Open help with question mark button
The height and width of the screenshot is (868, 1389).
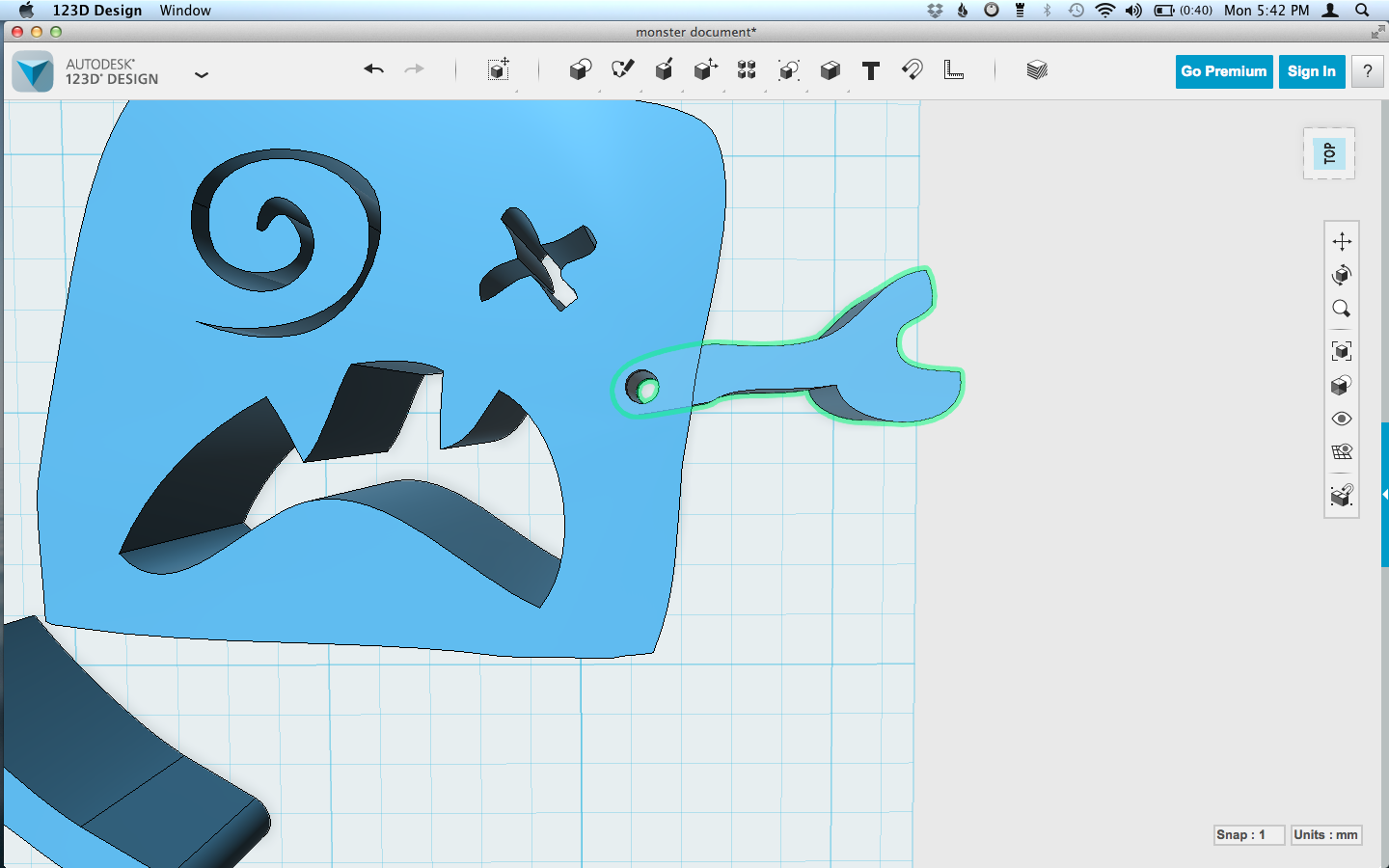pyautogui.click(x=1368, y=71)
